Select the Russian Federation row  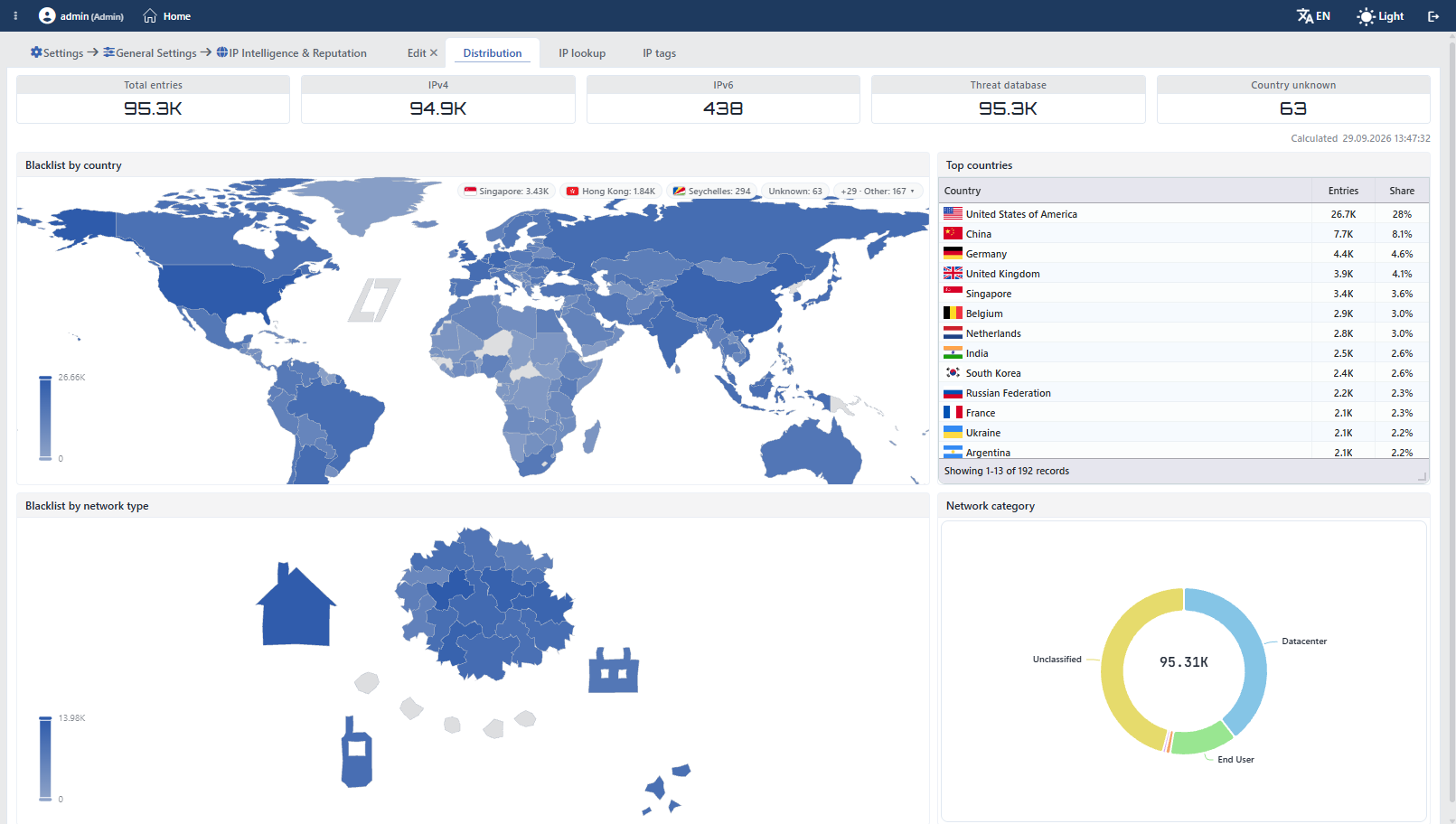pos(1184,393)
